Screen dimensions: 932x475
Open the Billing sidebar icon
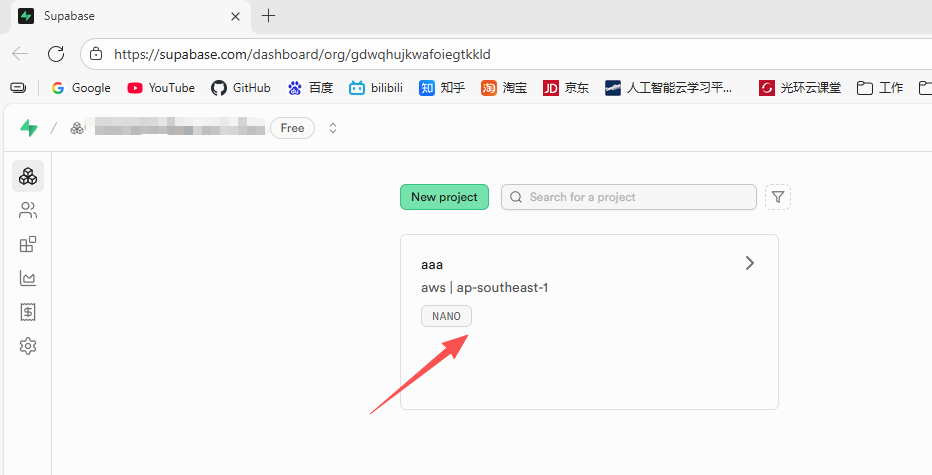click(x=28, y=312)
